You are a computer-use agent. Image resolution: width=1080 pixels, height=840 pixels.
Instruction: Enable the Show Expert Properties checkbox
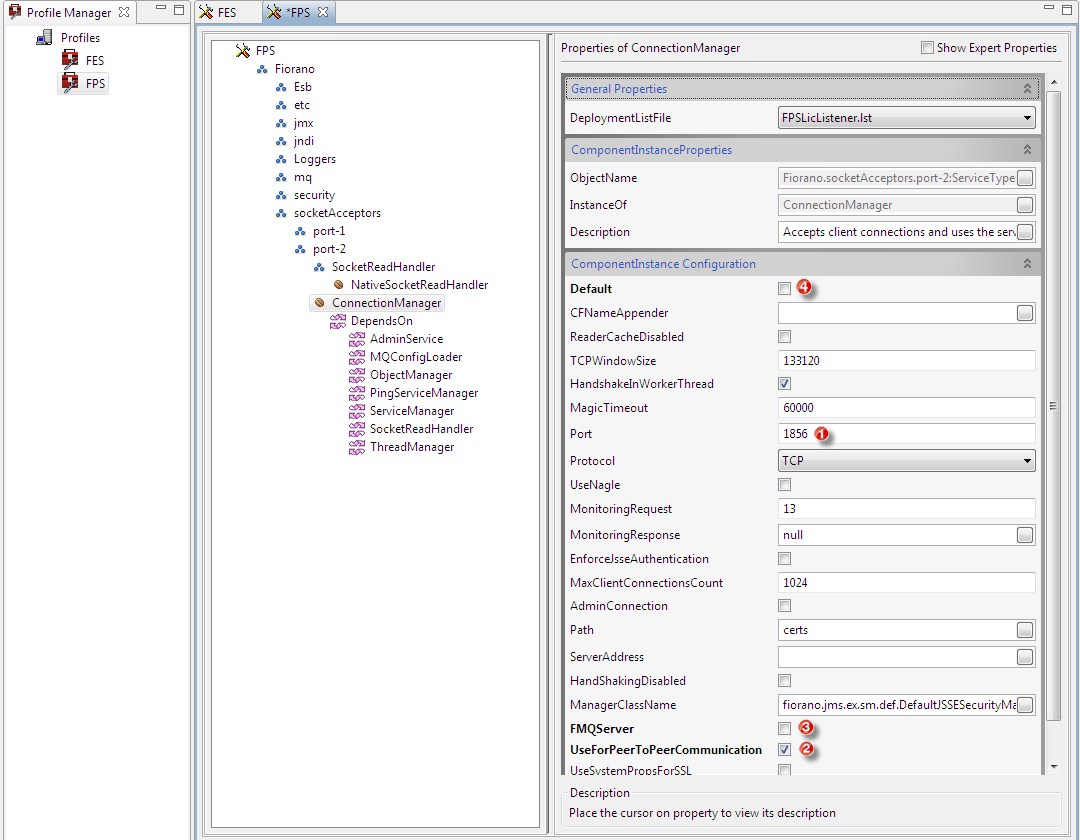point(928,48)
